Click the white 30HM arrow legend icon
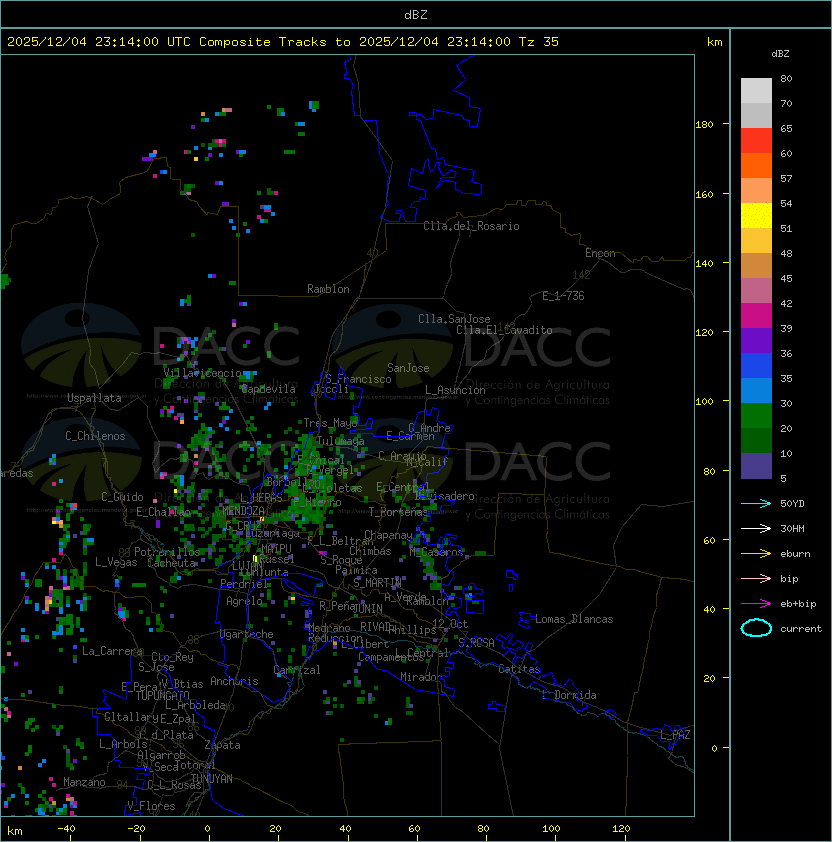832x842 pixels. (x=756, y=528)
